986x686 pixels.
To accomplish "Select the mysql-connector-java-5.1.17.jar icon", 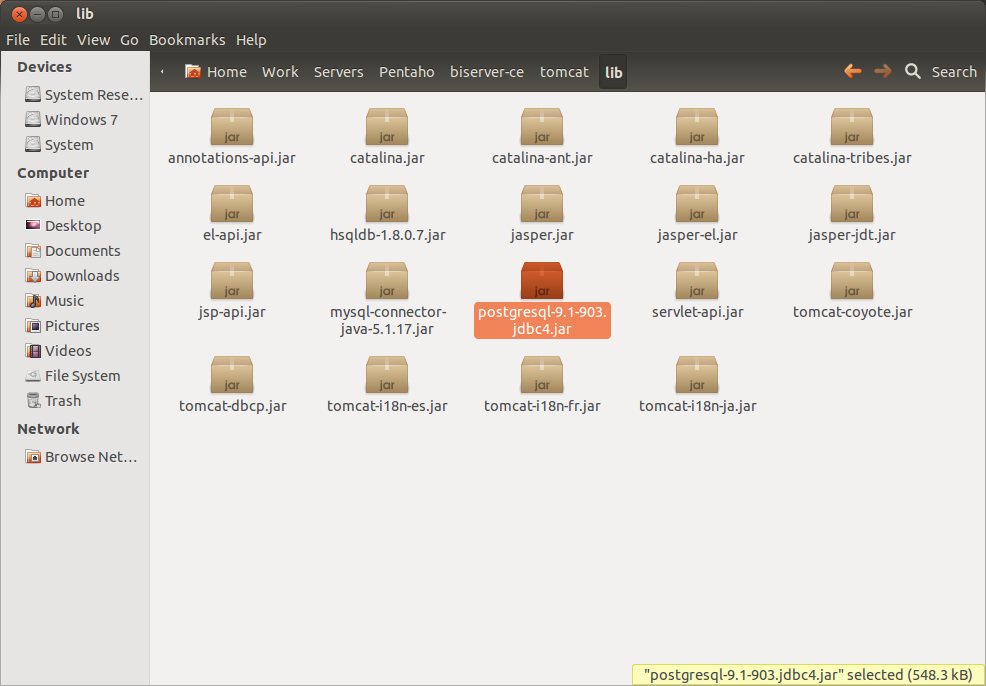I will pos(387,280).
